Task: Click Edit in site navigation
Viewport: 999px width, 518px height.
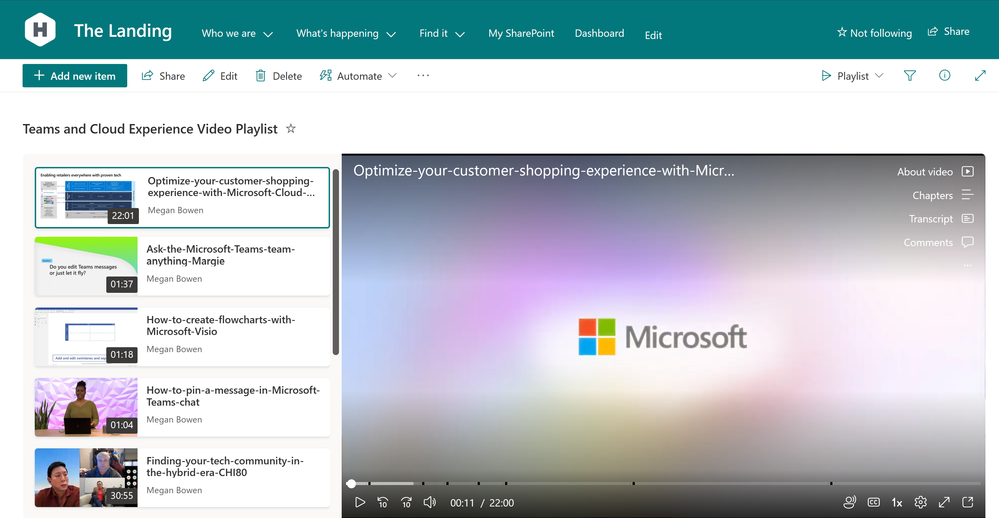Action: (653, 35)
